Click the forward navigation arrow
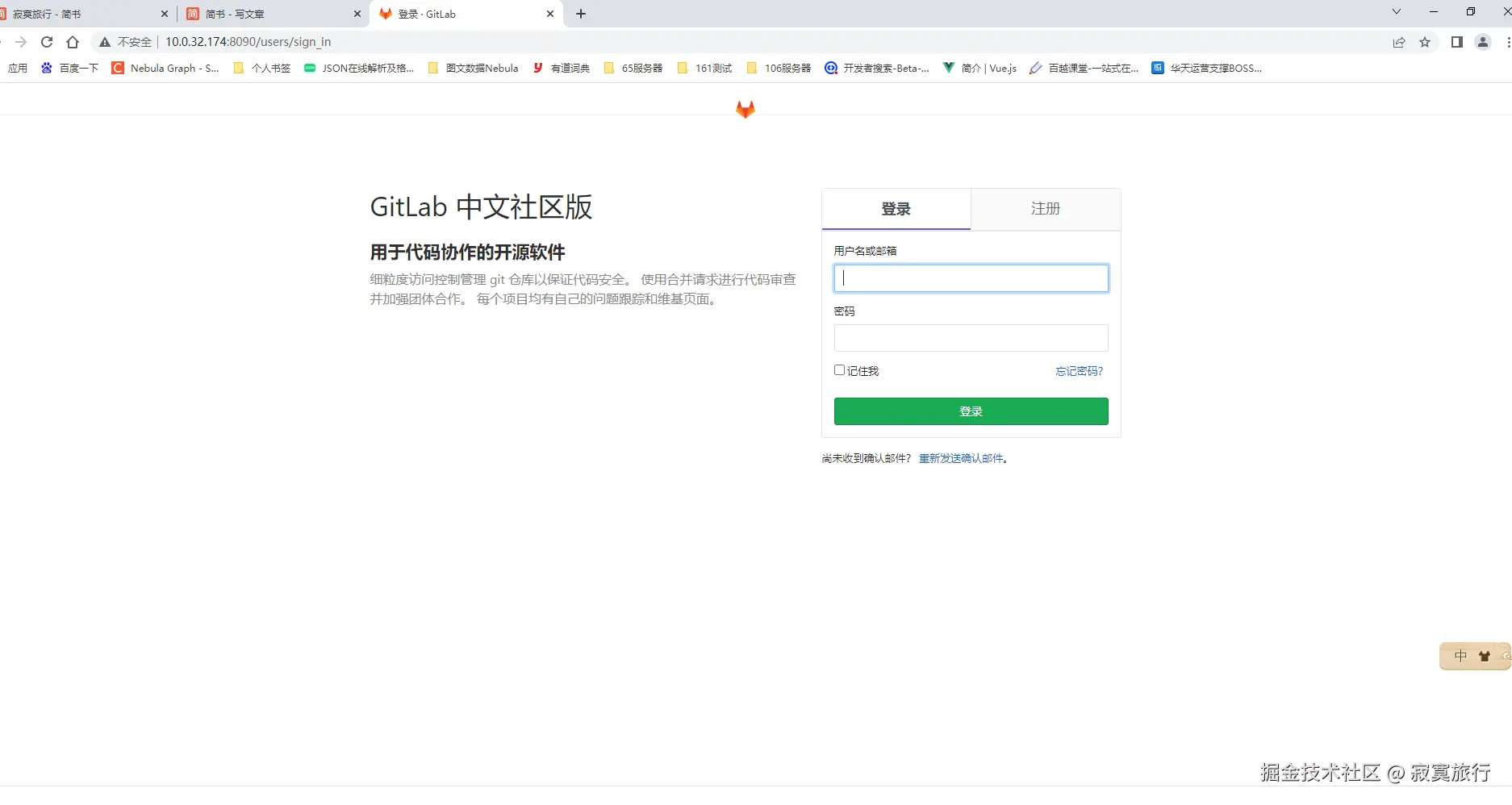1512x805 pixels. pos(21,42)
